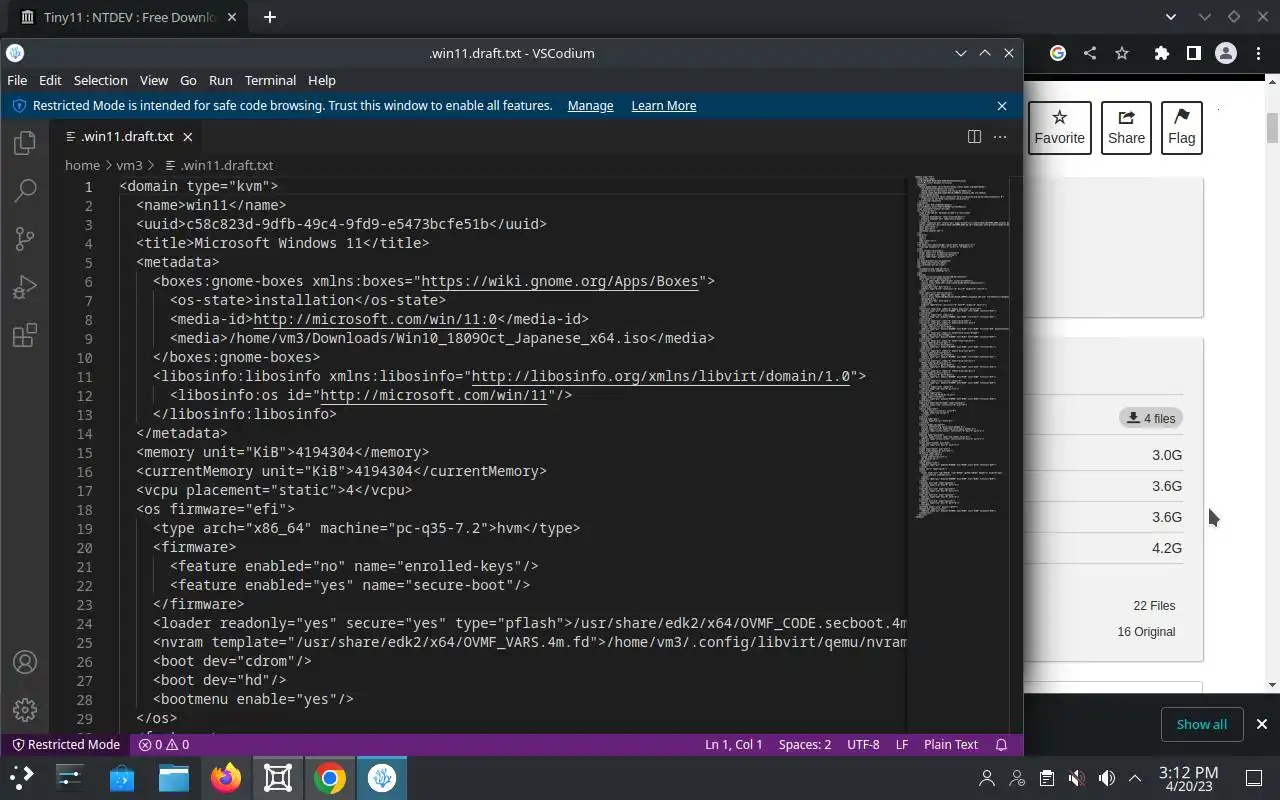Open the Terminal menu
1280x800 pixels.
click(x=270, y=80)
